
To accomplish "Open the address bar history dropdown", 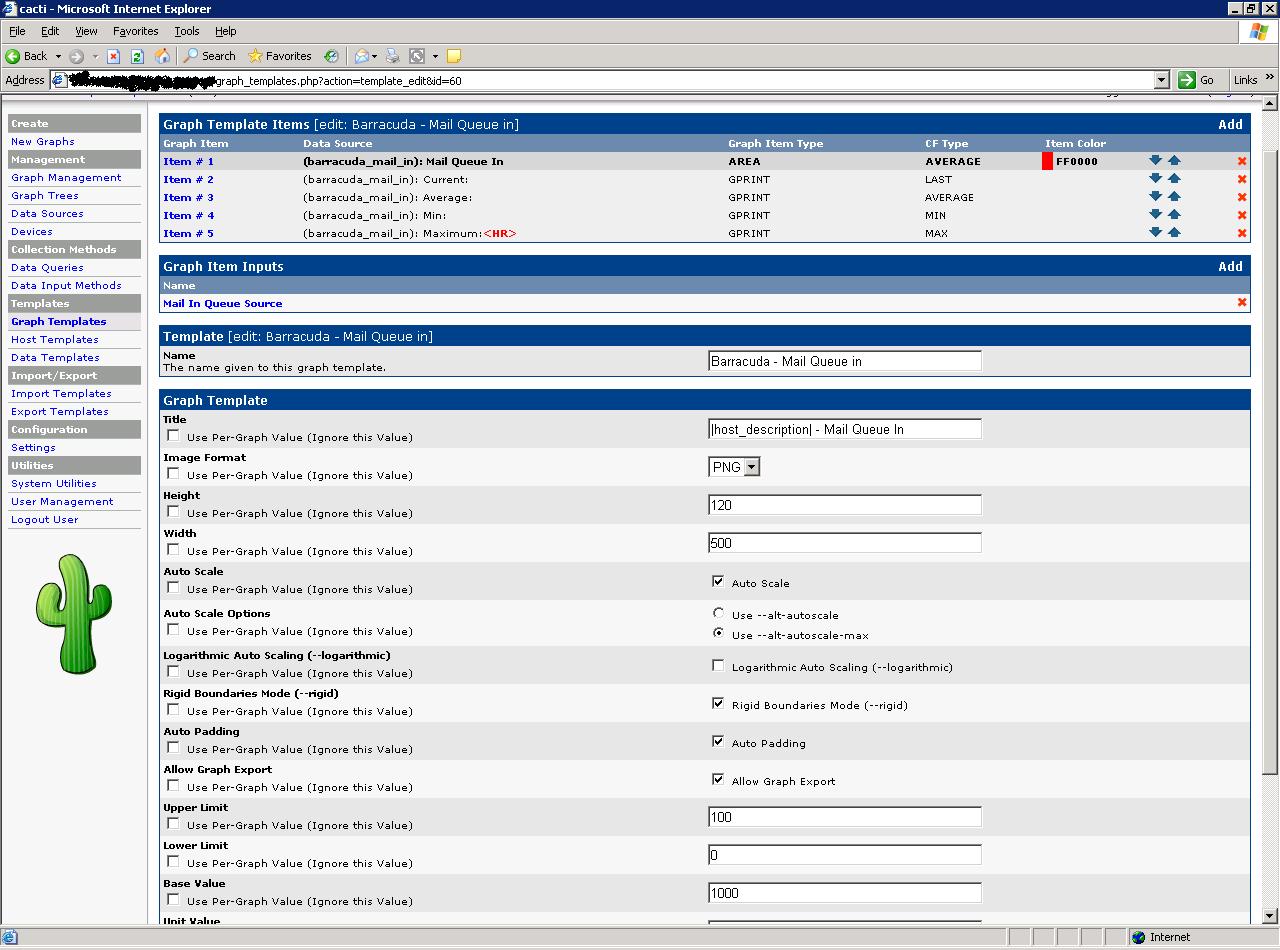I will pyautogui.click(x=1161, y=80).
